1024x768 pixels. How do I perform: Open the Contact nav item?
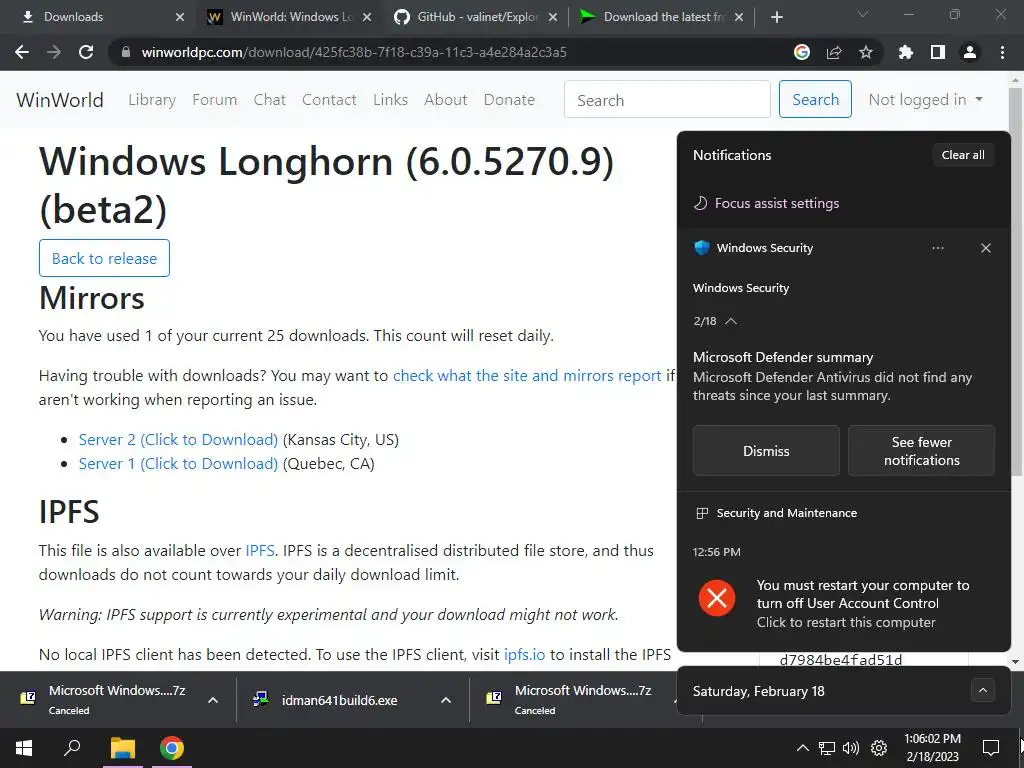(x=329, y=100)
